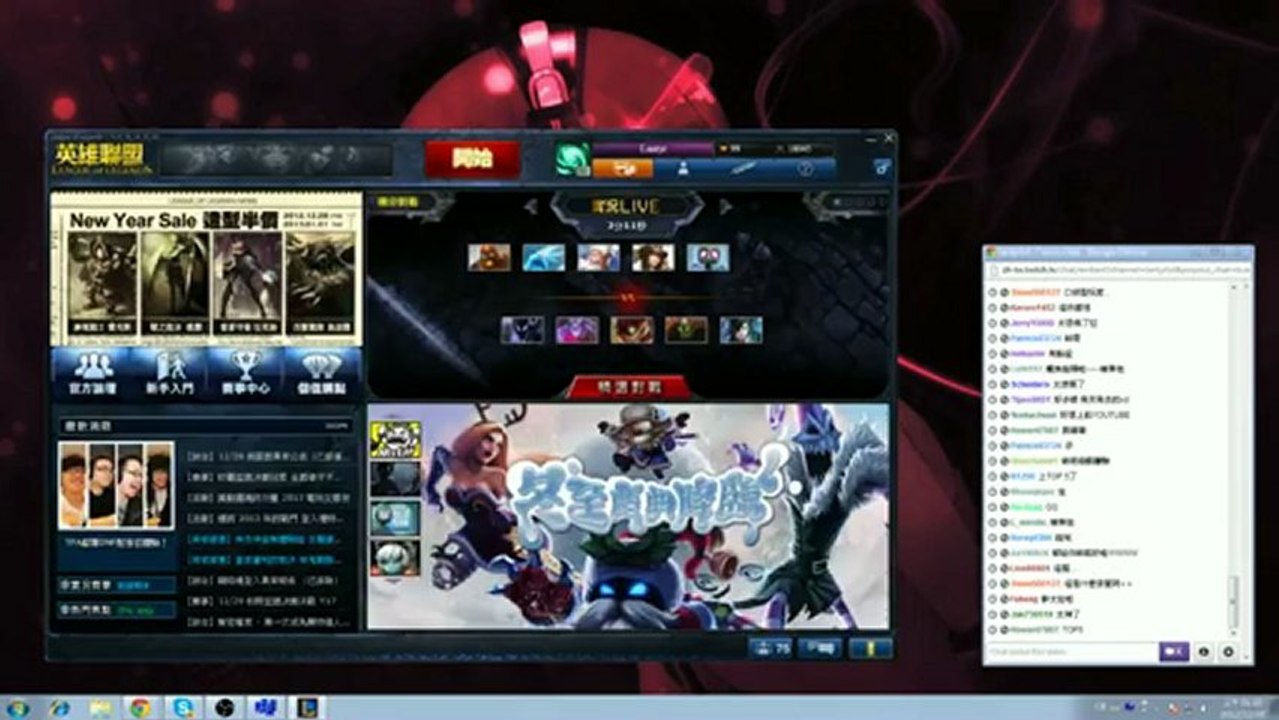Viewport: 1279px width, 720px height.
Task: Select second champion portrait of top team
Action: 543,257
